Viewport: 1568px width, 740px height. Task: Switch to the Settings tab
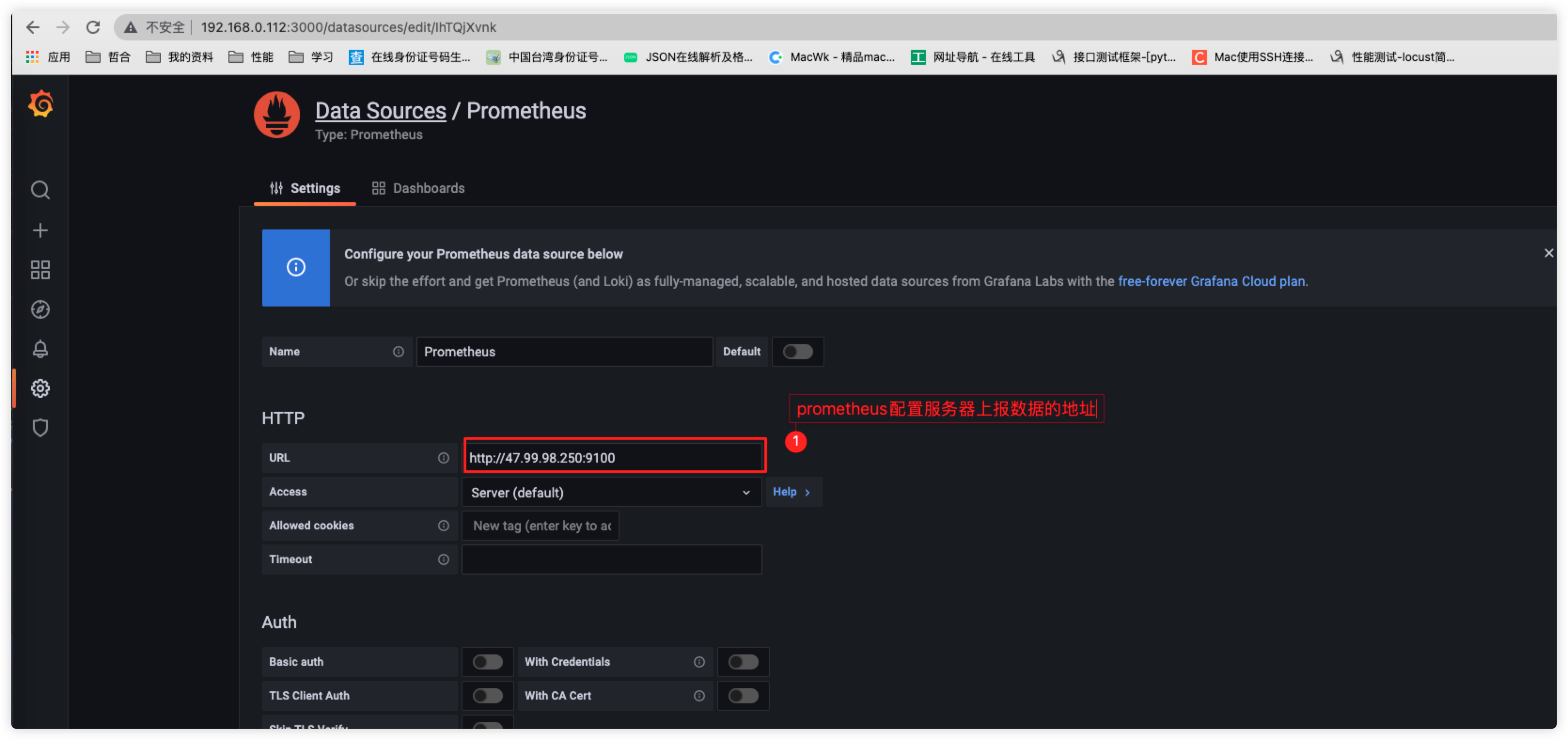(x=305, y=188)
